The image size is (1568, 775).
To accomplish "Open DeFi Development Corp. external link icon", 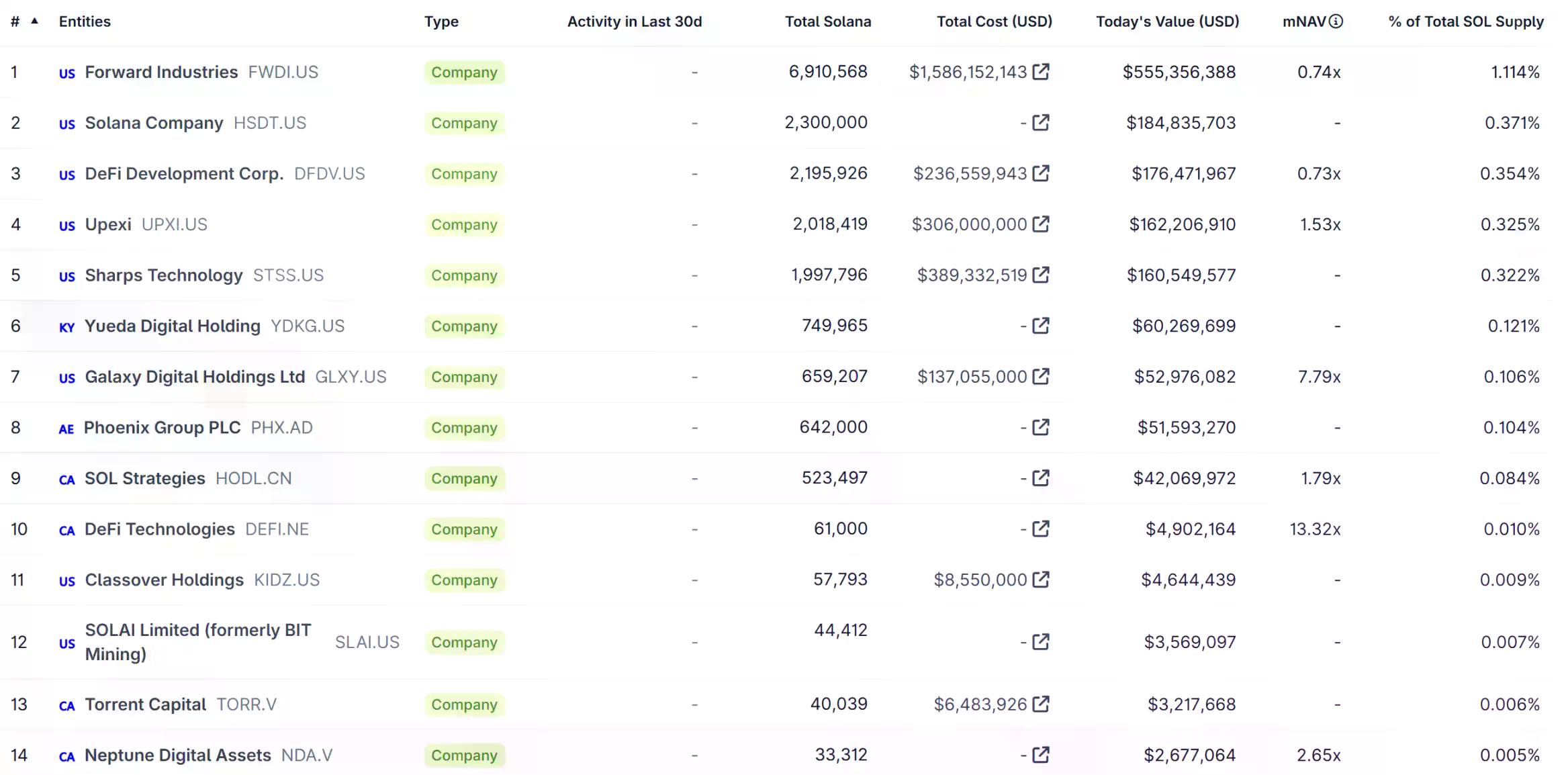I will click(x=1040, y=173).
